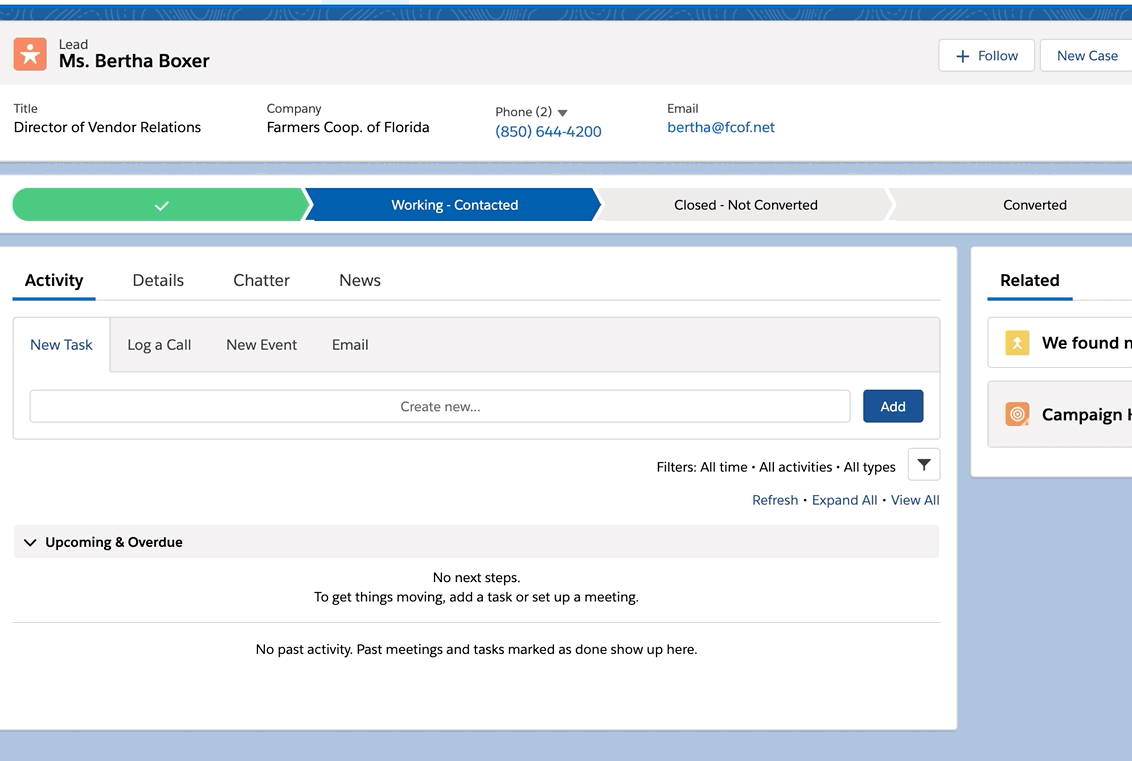Click the blue Add task button

coord(893,406)
